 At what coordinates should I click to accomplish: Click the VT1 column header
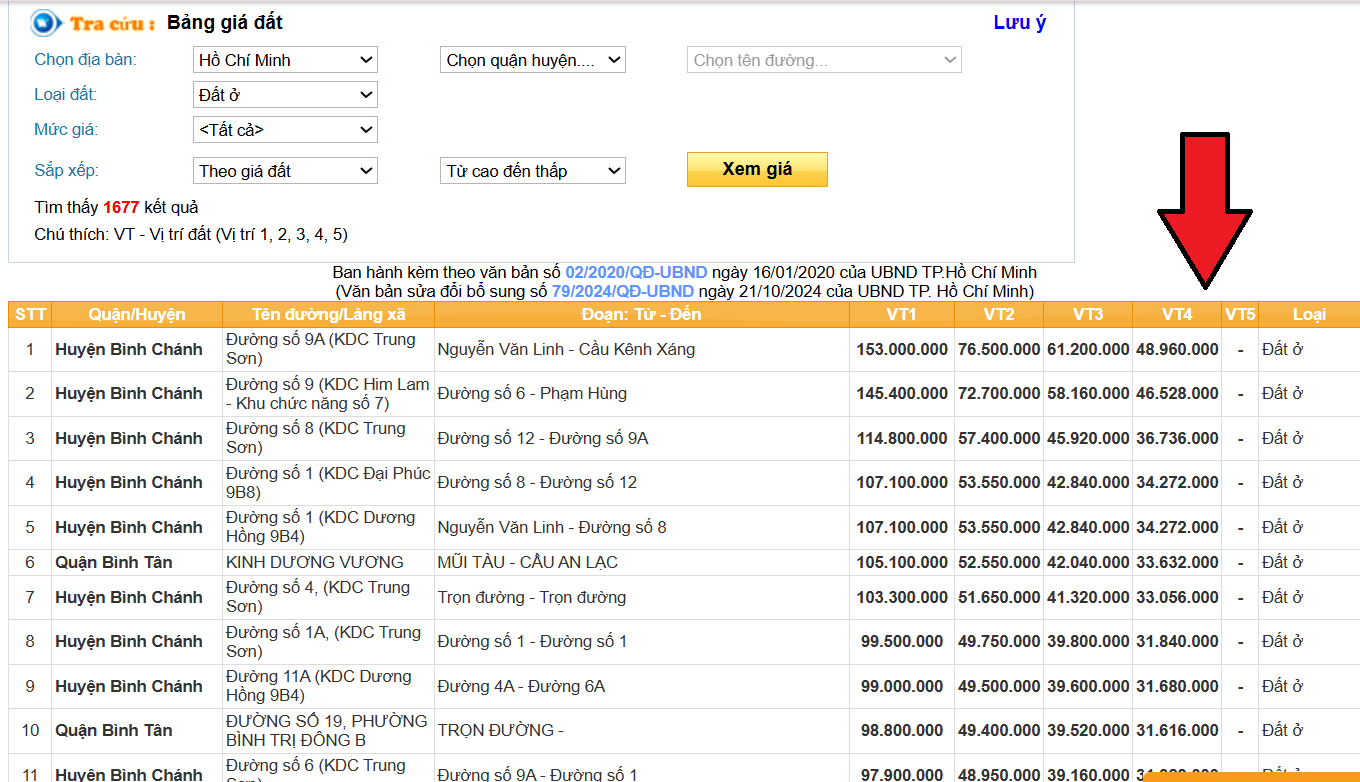pos(902,314)
